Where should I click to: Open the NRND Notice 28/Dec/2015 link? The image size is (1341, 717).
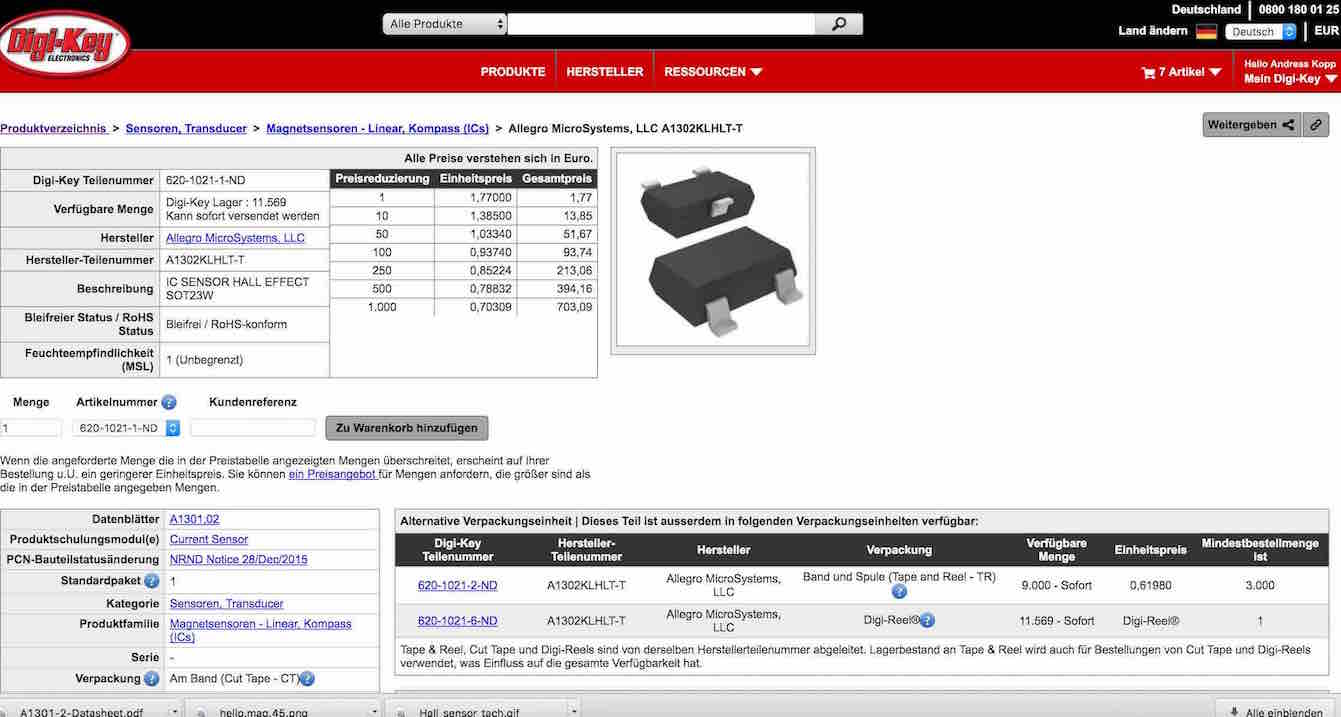coord(238,560)
